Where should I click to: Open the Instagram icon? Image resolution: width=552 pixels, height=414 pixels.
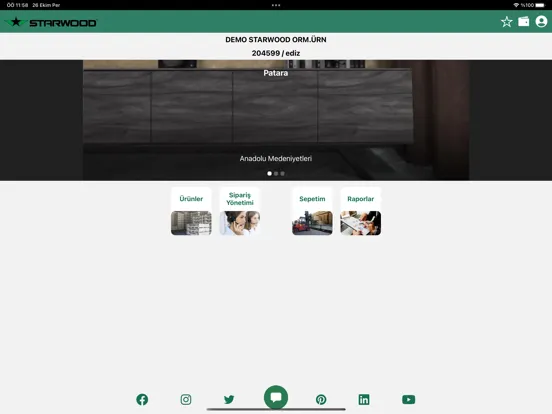coord(186,399)
